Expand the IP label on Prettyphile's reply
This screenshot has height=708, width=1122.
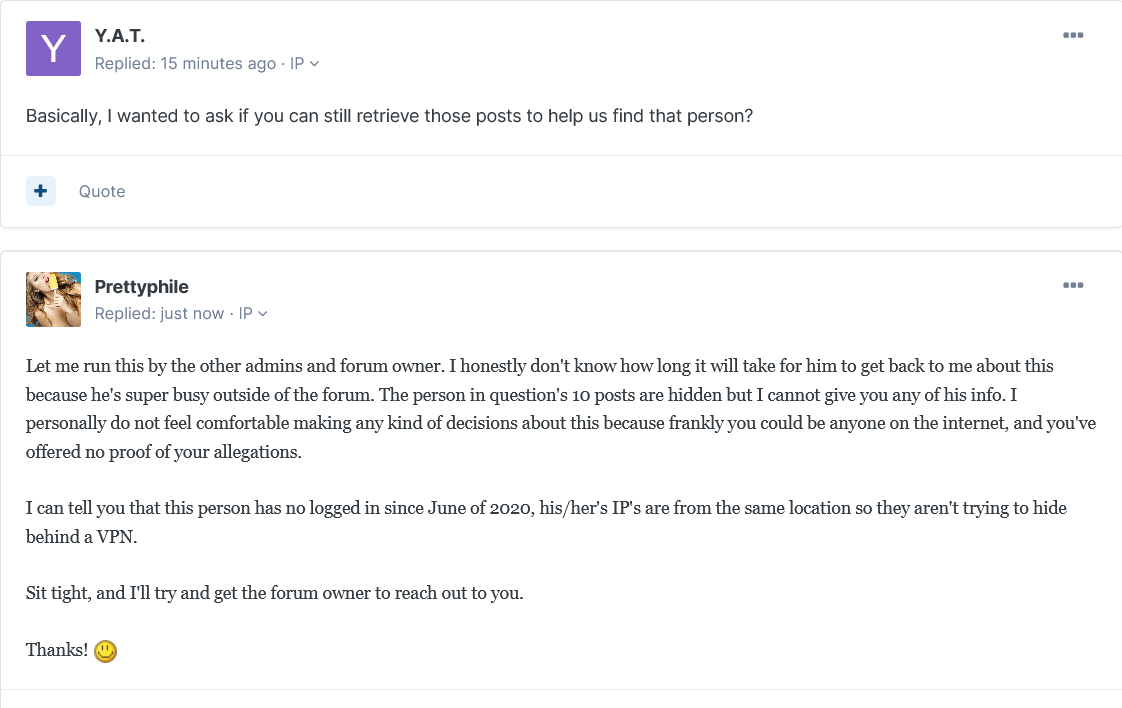(x=246, y=314)
